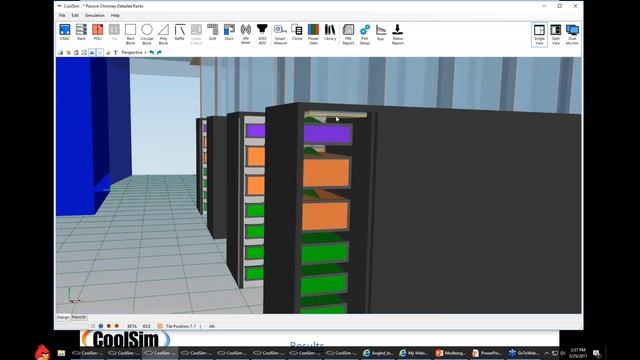Click the Run simulation icon

click(381, 32)
